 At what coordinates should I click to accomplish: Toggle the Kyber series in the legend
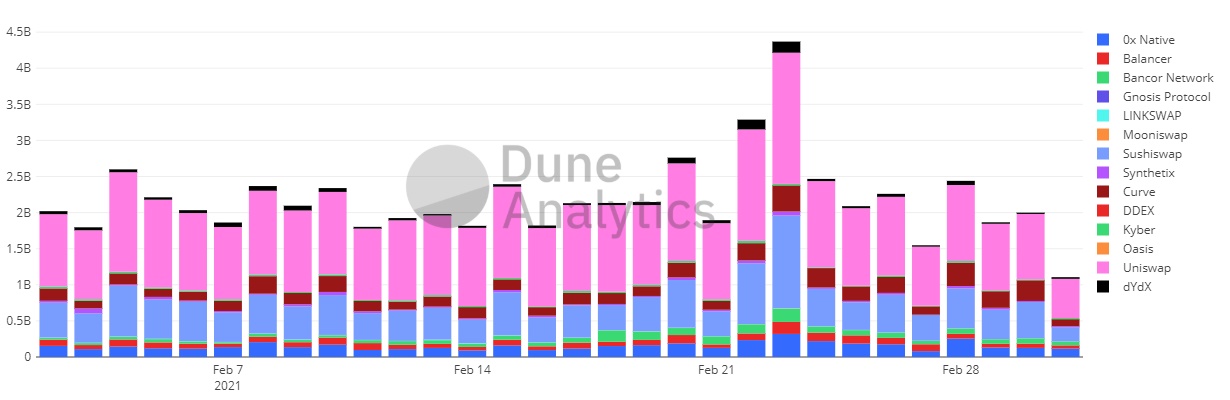(1140, 230)
